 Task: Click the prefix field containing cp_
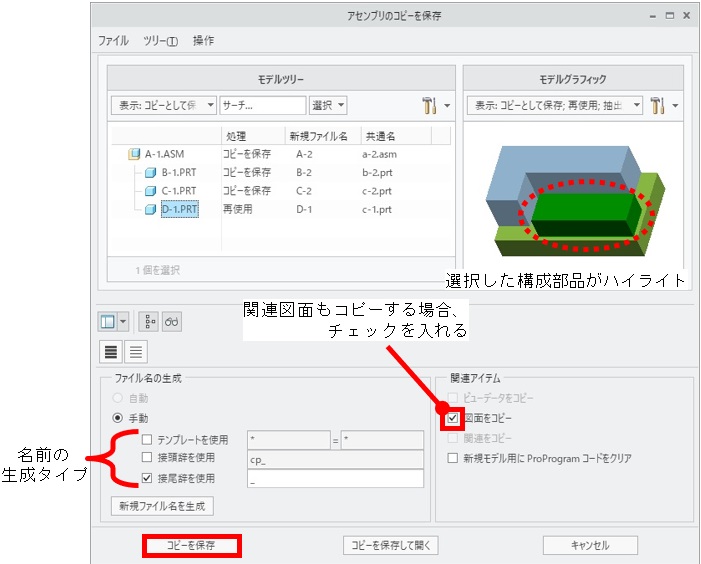click(x=335, y=459)
